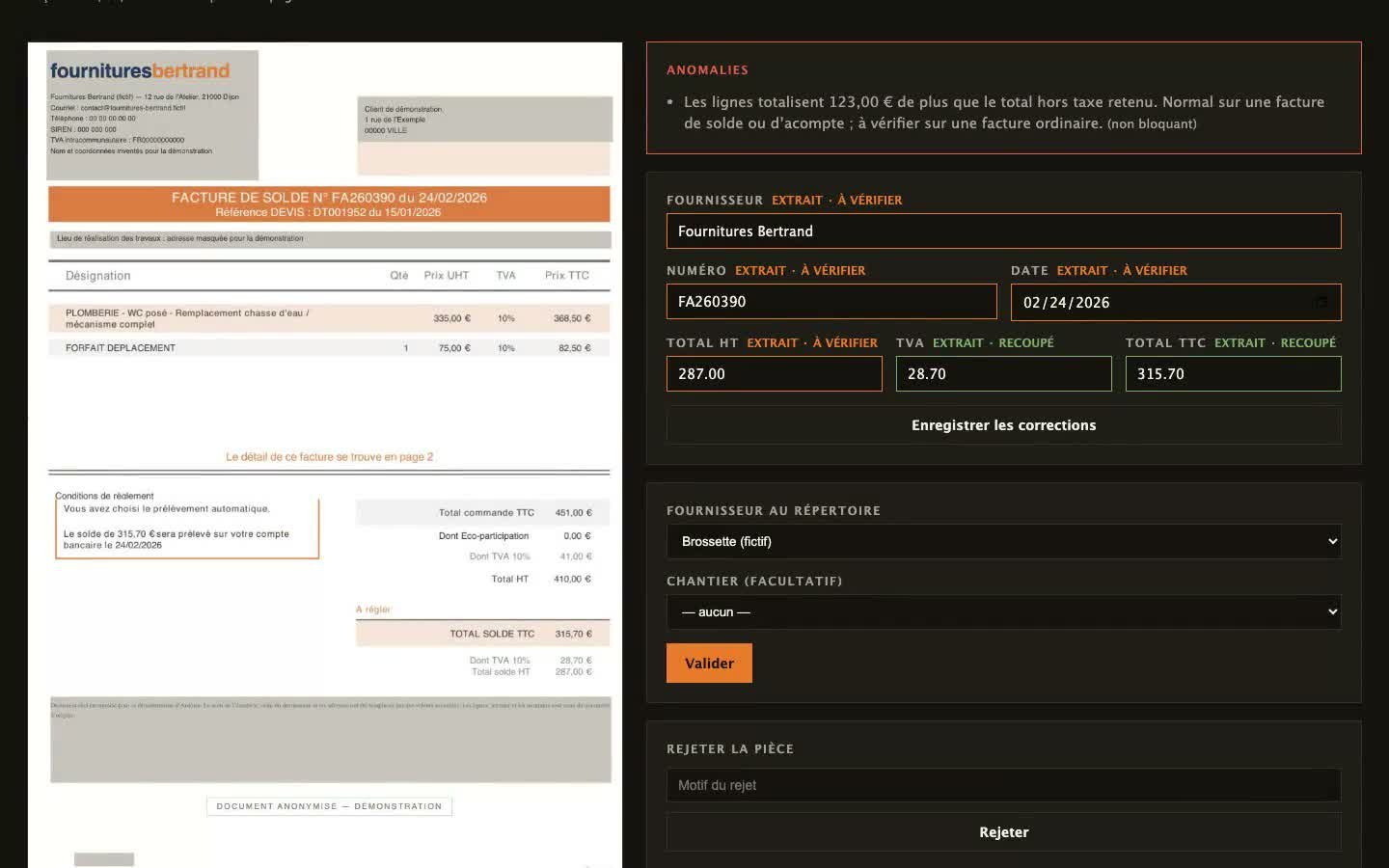Focus the Numéro field showing FA260390
Viewport: 1389px width, 868px height.
[831, 302]
